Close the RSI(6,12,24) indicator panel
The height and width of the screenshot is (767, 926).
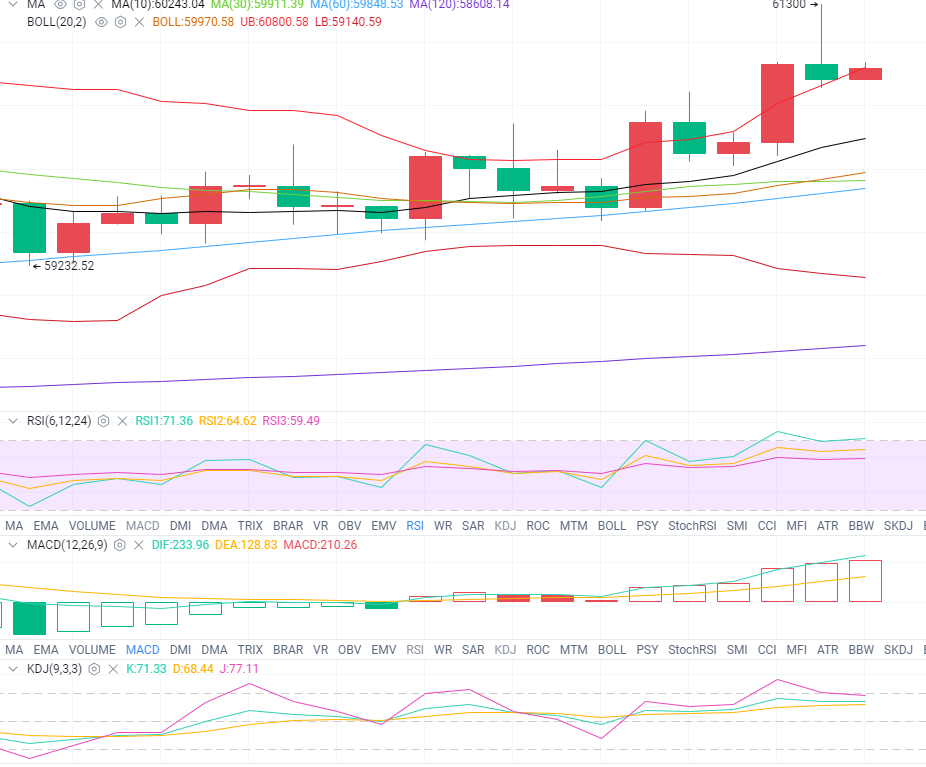122,421
